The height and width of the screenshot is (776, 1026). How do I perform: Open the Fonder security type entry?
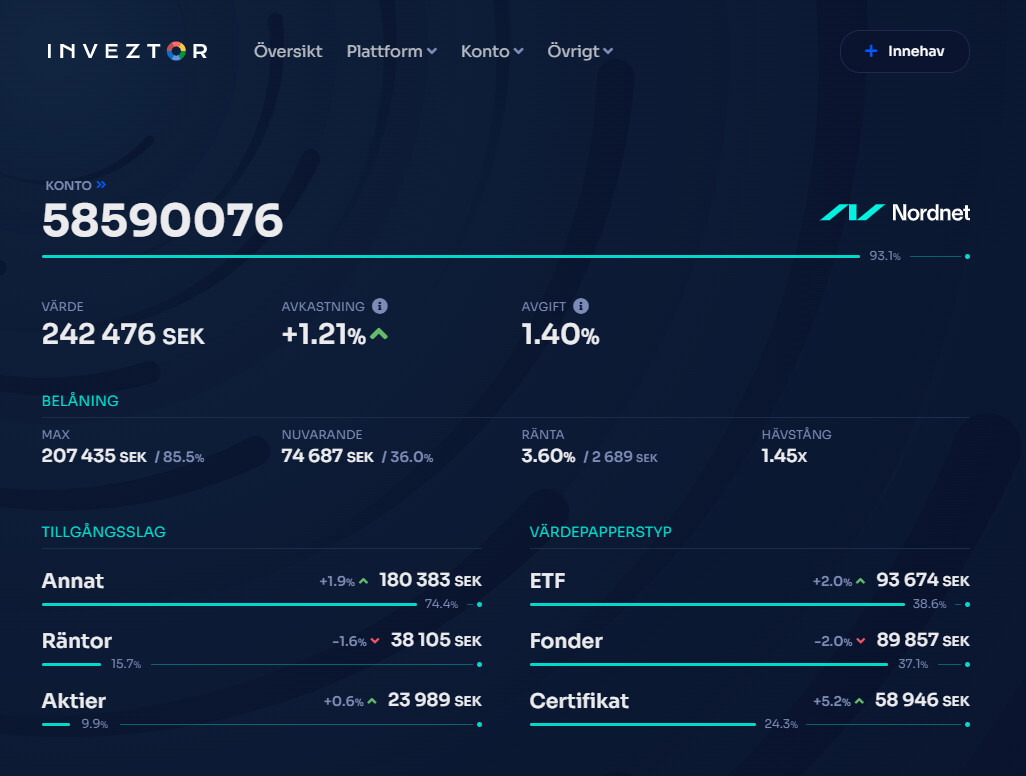[x=566, y=641]
